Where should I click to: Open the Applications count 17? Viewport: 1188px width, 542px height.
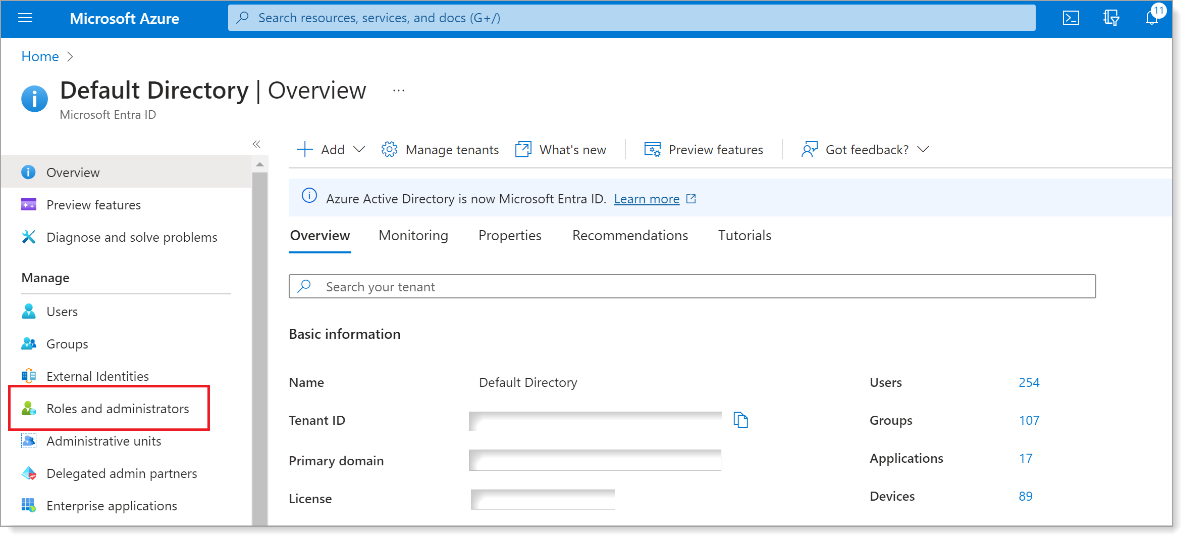click(1026, 459)
